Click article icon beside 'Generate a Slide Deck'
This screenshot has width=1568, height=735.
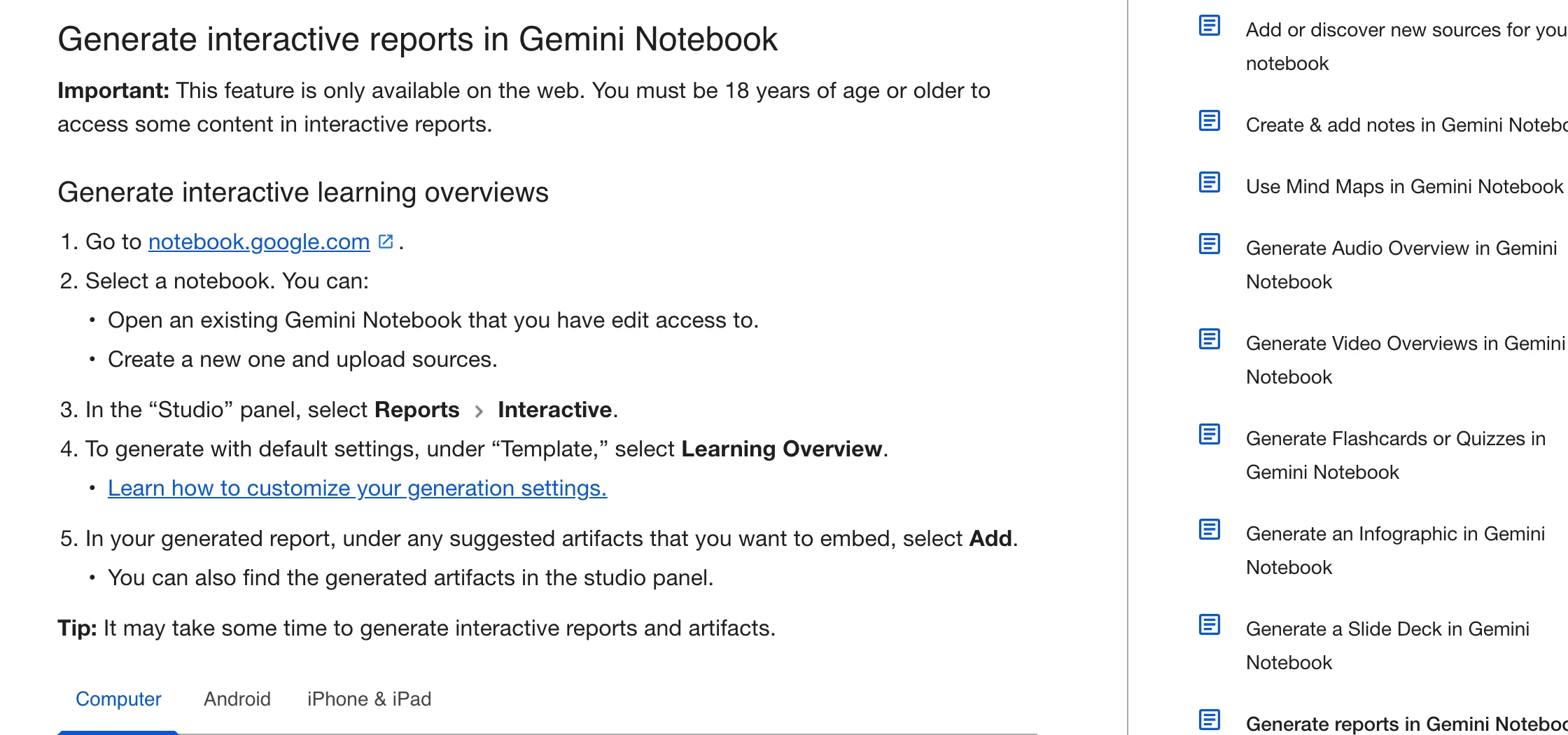[1210, 624]
